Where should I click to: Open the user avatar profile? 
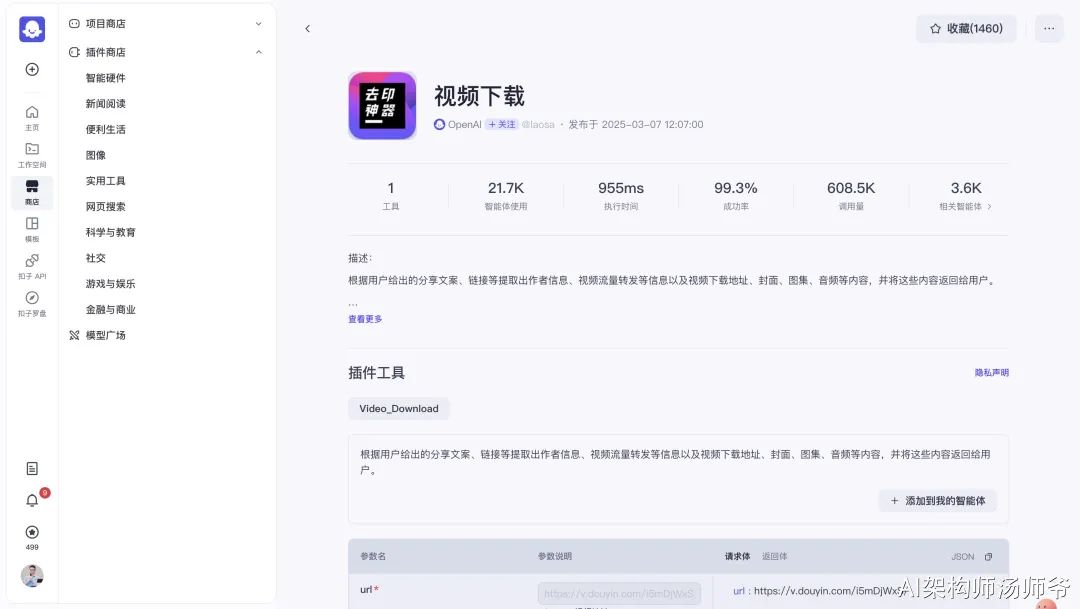[x=32, y=575]
